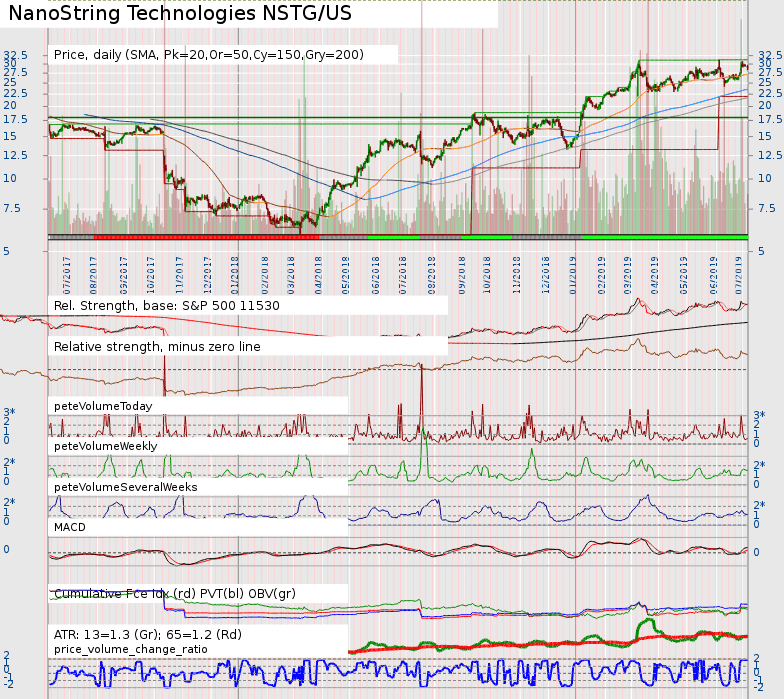
Task: Click the peteVolumeWeekly panel label
Action: click(106, 446)
